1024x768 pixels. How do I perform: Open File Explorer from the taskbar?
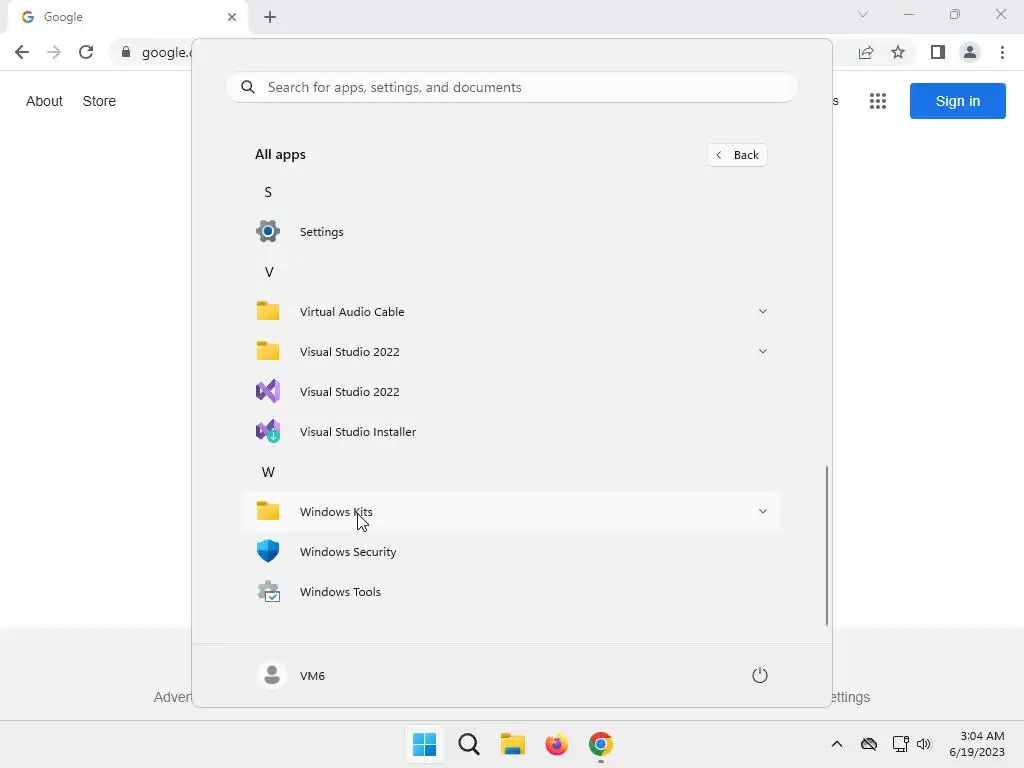513,744
